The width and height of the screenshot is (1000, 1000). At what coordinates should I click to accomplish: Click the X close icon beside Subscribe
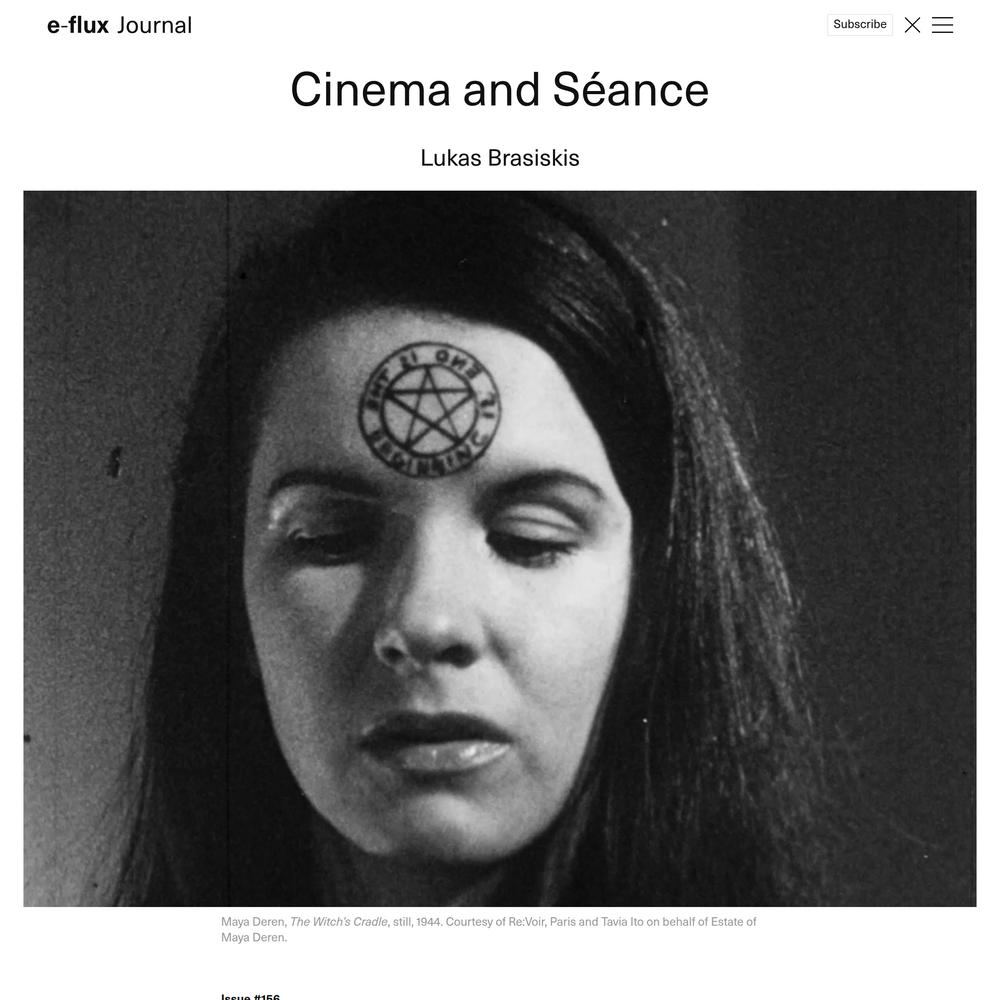pyautogui.click(x=912, y=25)
